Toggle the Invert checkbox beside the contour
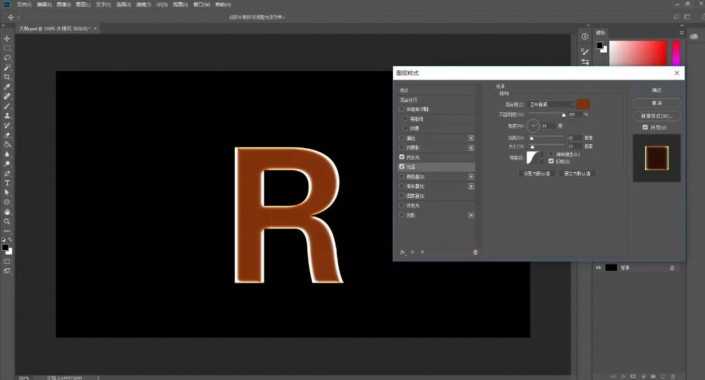 [x=551, y=161]
